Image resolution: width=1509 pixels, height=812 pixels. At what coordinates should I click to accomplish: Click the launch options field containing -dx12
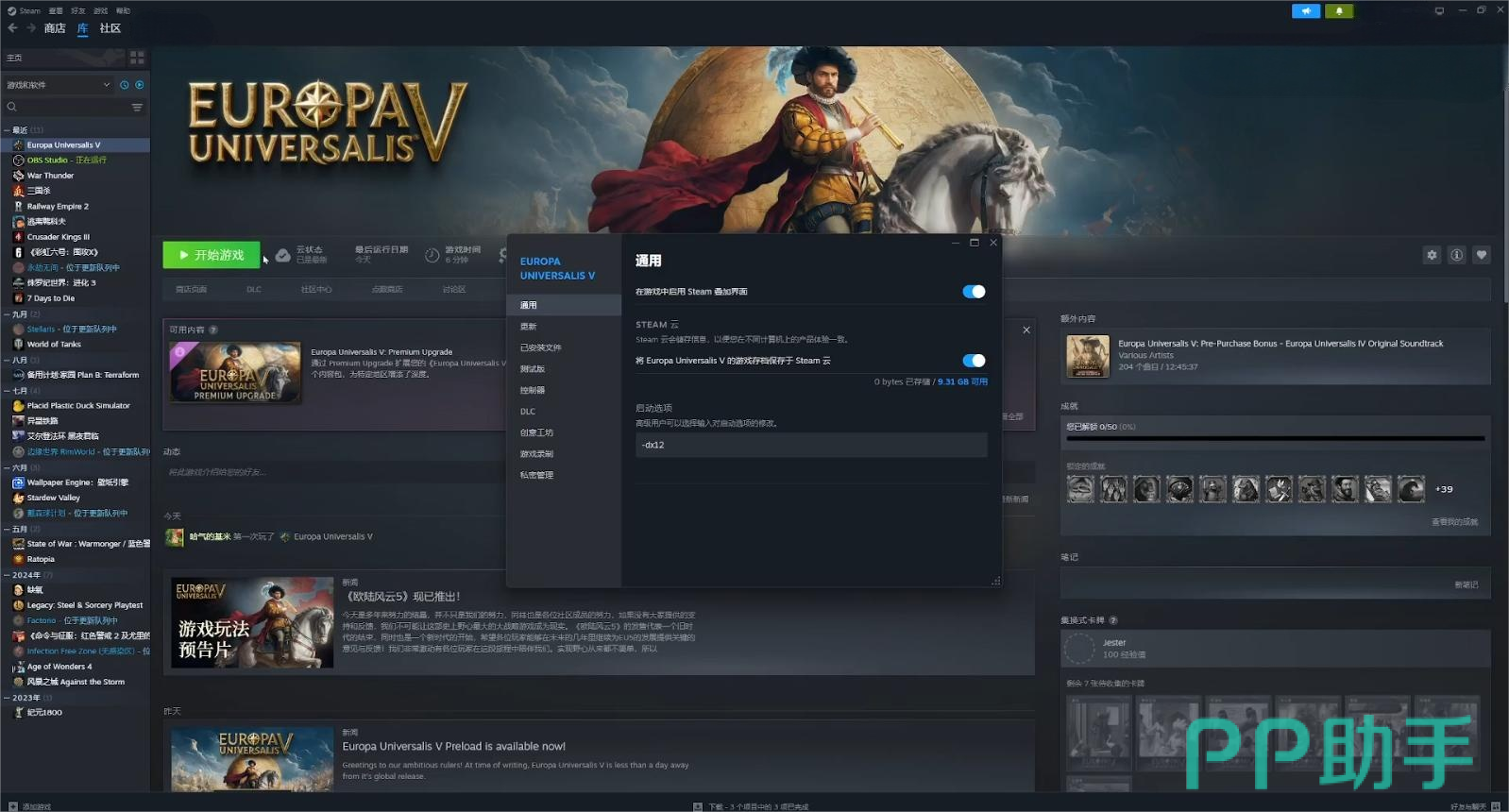(x=810, y=445)
